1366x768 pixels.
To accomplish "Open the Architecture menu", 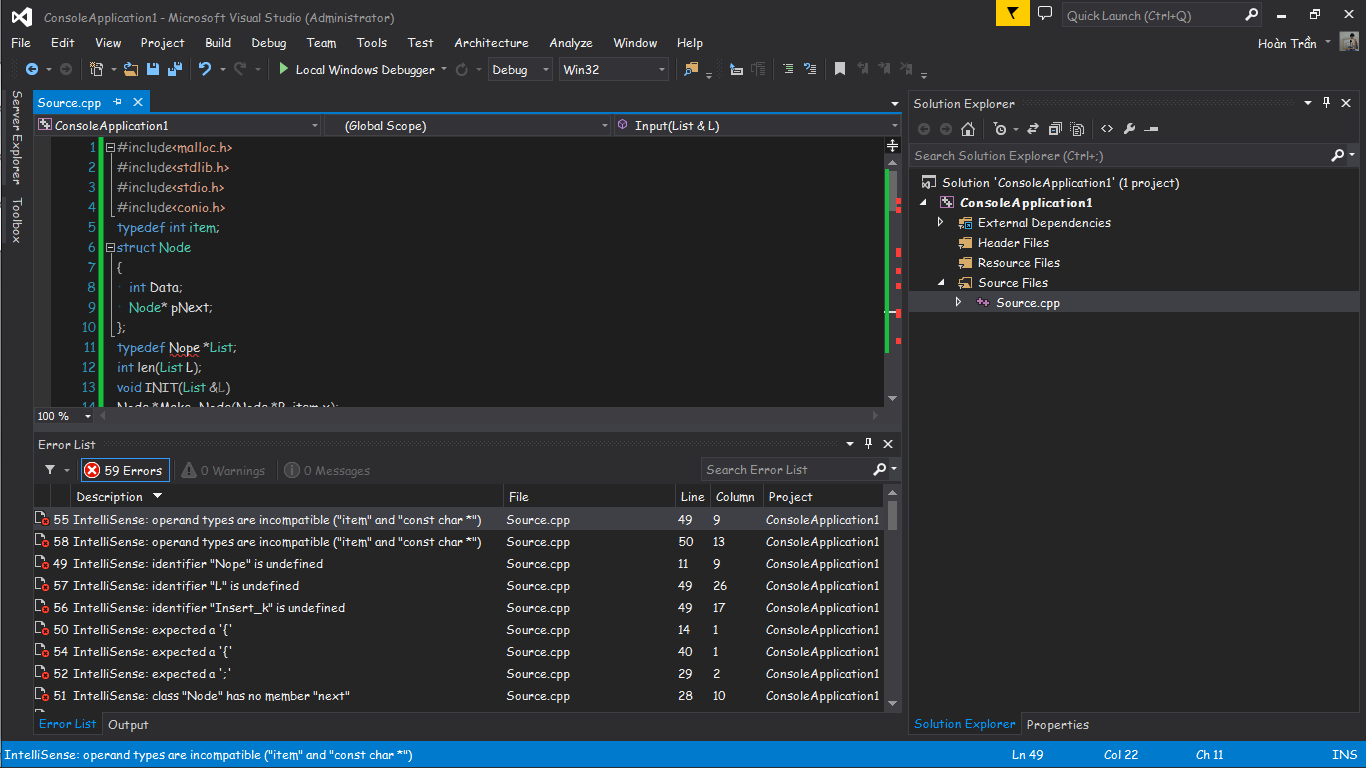I will (491, 43).
